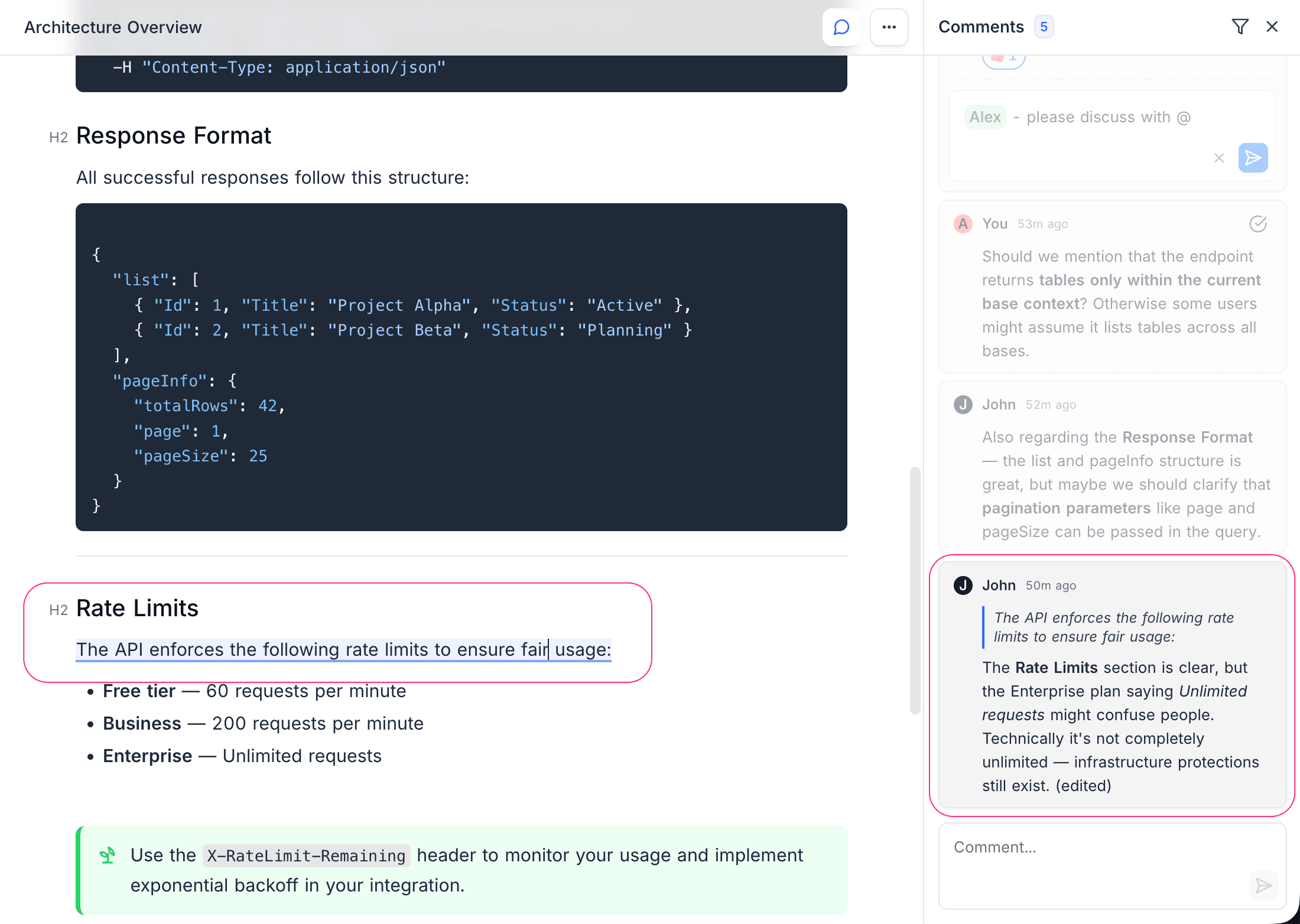Mark John's pagination comment as resolved

pos(1257,404)
